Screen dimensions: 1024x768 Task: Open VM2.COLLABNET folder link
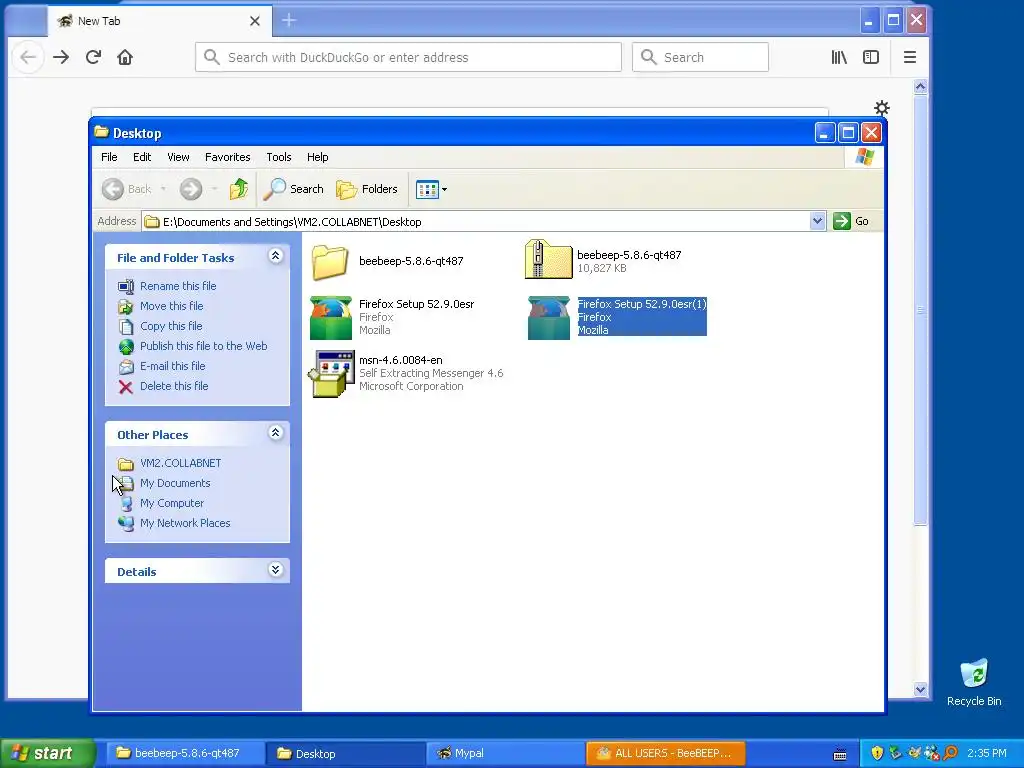(x=180, y=463)
